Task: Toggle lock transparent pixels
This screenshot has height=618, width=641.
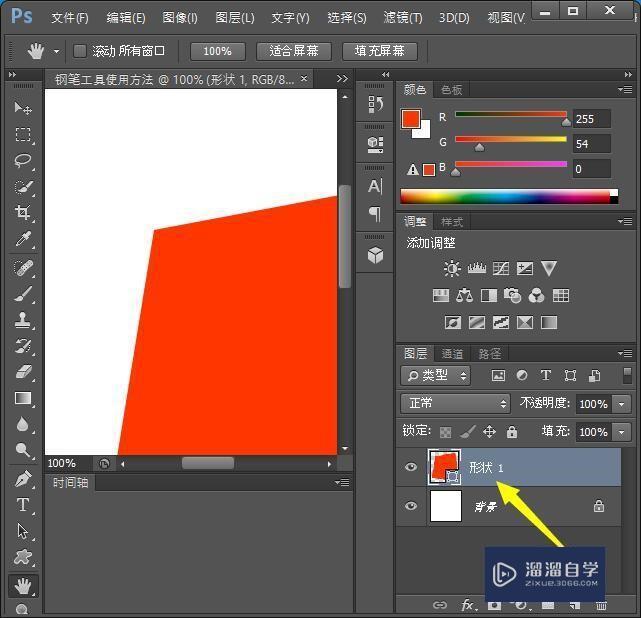Action: click(445, 432)
